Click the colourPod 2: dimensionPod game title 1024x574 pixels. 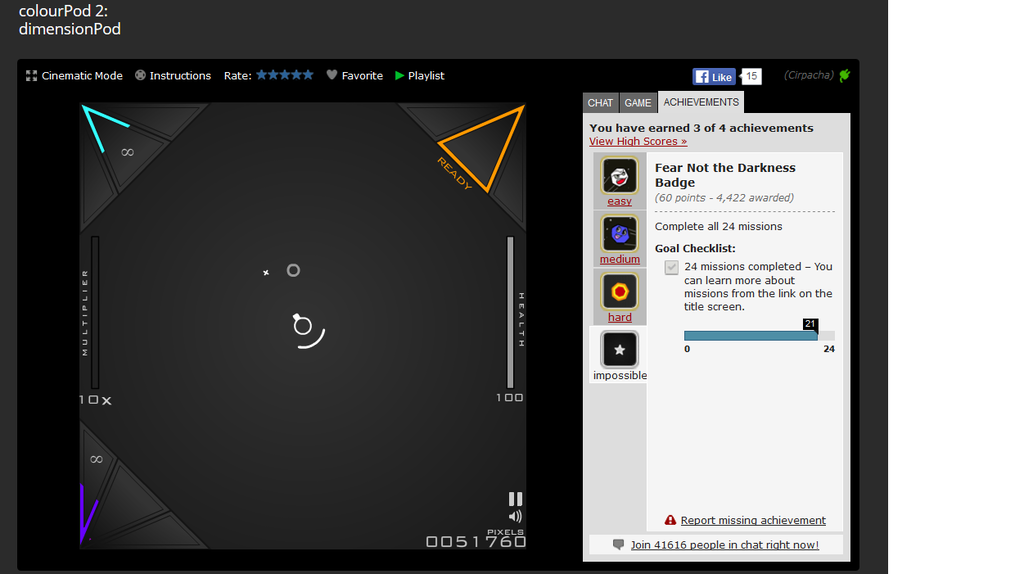(x=70, y=20)
